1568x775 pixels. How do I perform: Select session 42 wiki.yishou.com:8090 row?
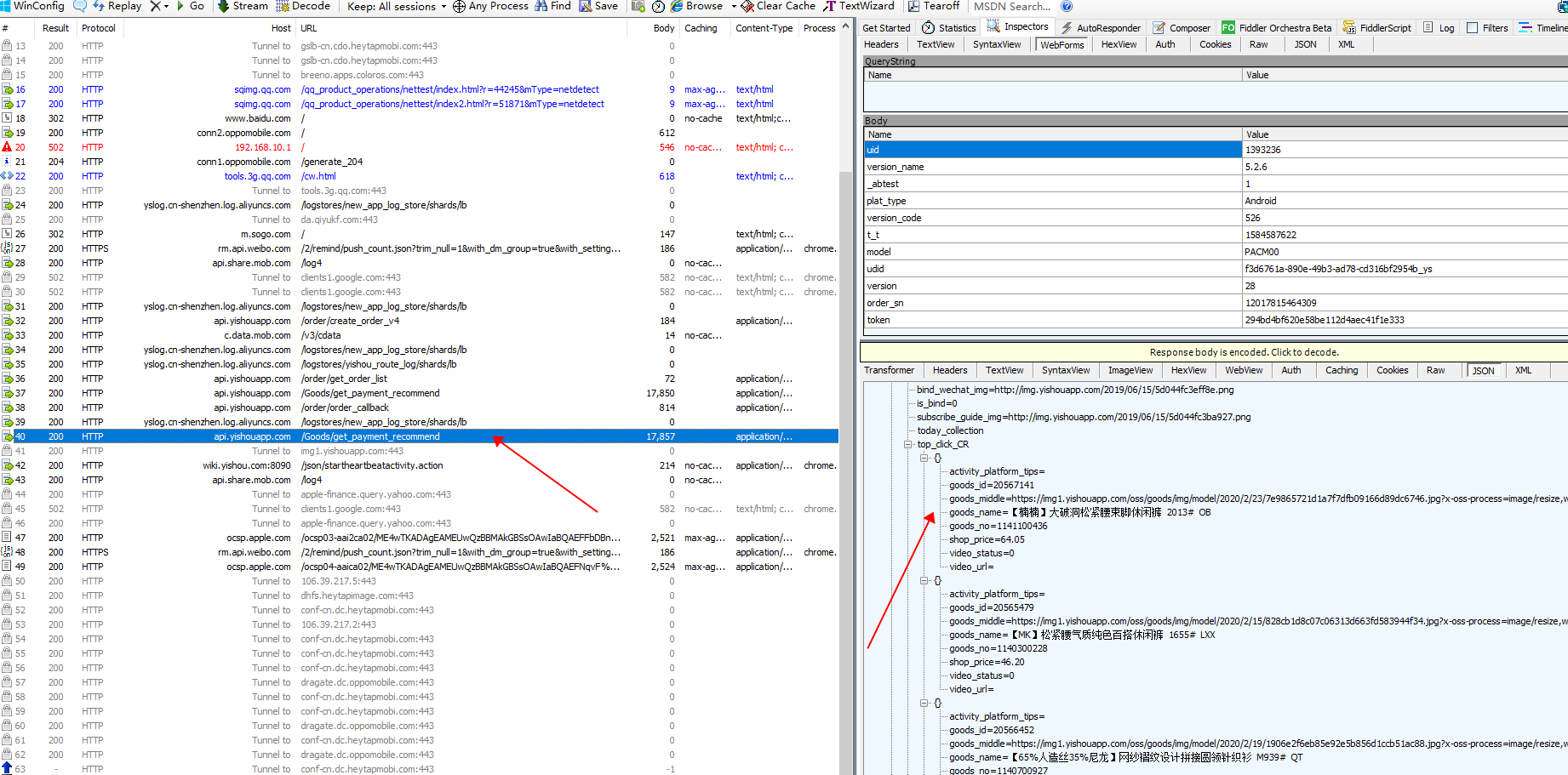[x=419, y=465]
